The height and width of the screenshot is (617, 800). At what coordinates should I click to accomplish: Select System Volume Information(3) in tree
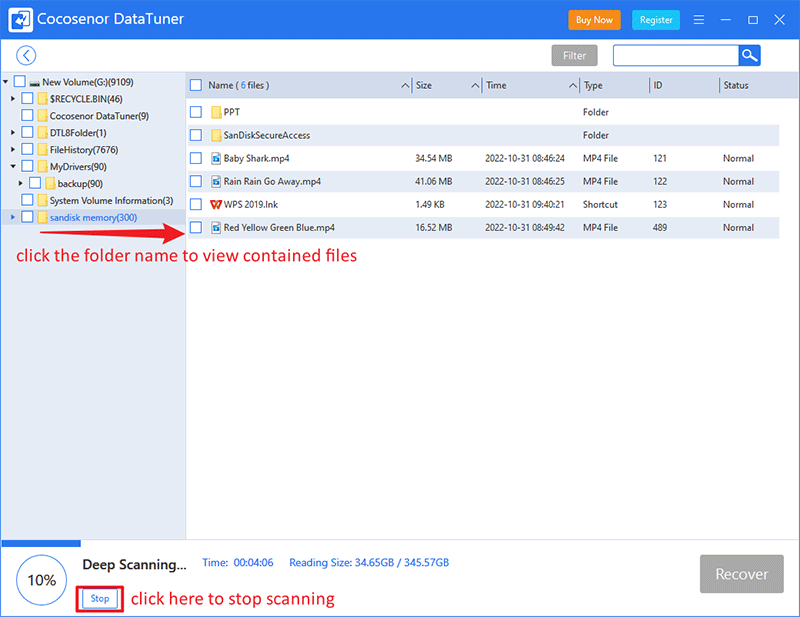(111, 201)
